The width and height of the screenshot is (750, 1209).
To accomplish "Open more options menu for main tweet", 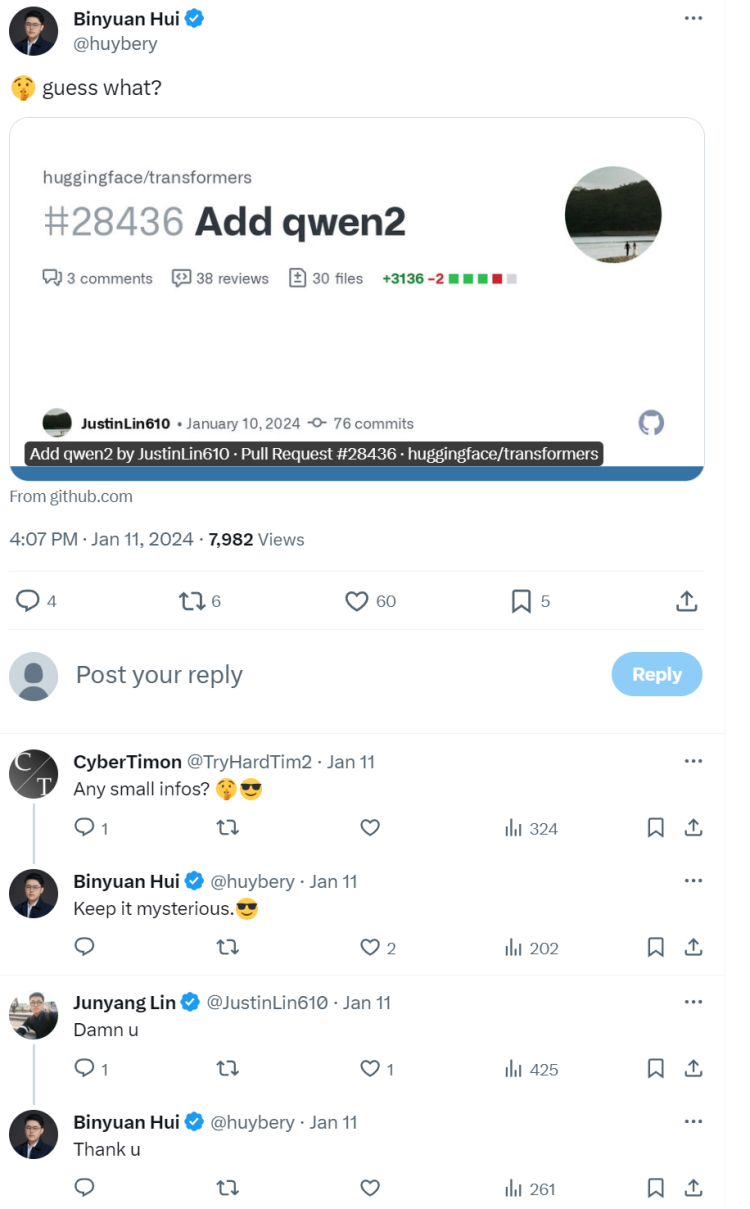I will click(693, 19).
